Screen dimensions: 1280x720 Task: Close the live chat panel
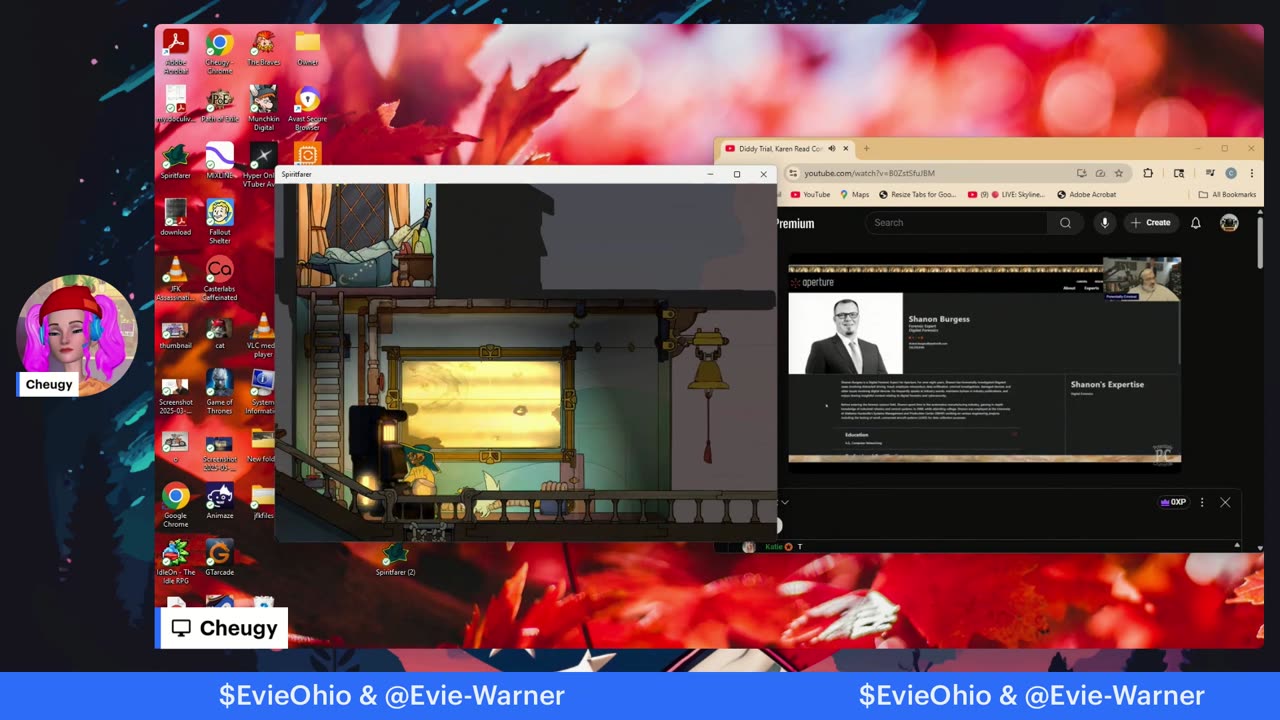(1225, 502)
